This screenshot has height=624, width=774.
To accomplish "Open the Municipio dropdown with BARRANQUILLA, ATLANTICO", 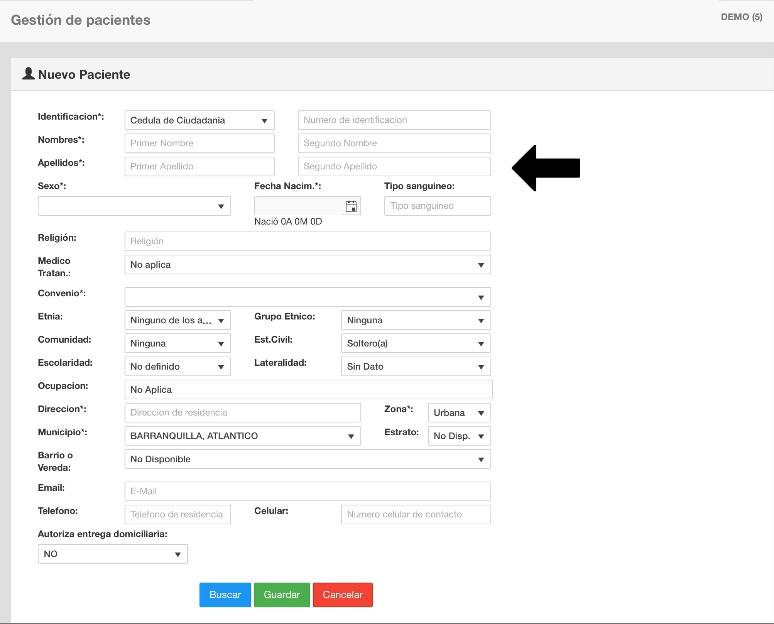I will (x=242, y=436).
